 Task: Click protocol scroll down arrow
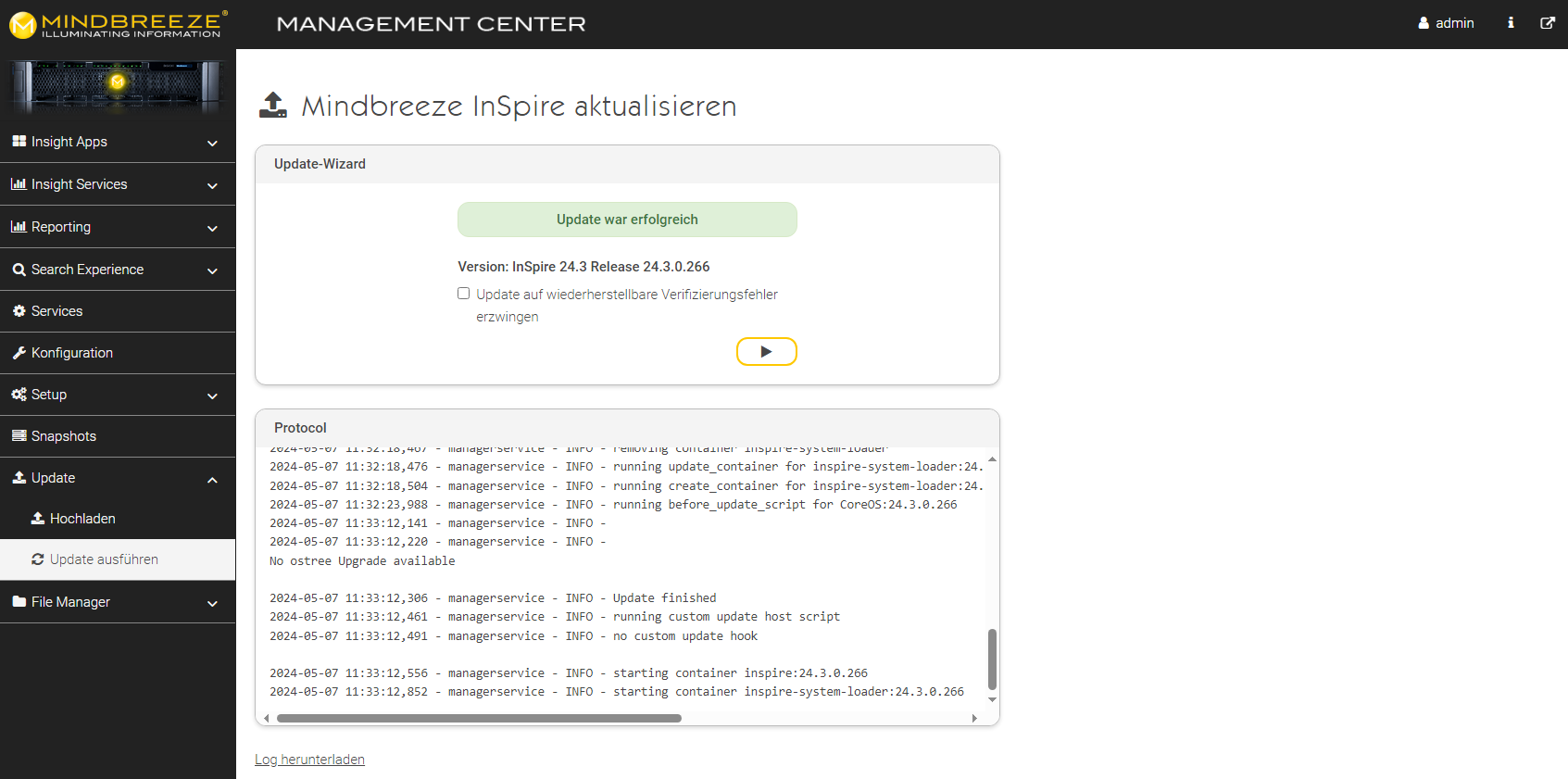pyautogui.click(x=992, y=699)
